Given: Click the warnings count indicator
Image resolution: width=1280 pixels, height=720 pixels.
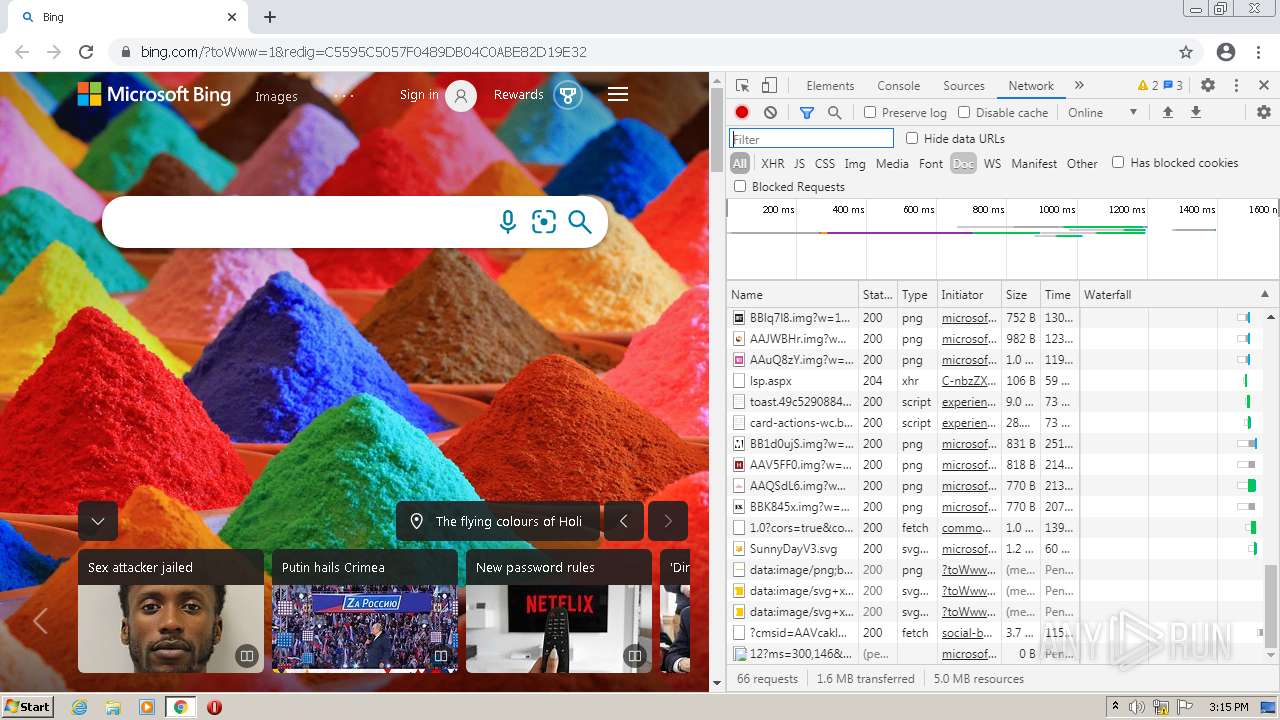Looking at the screenshot, I should click(1148, 86).
